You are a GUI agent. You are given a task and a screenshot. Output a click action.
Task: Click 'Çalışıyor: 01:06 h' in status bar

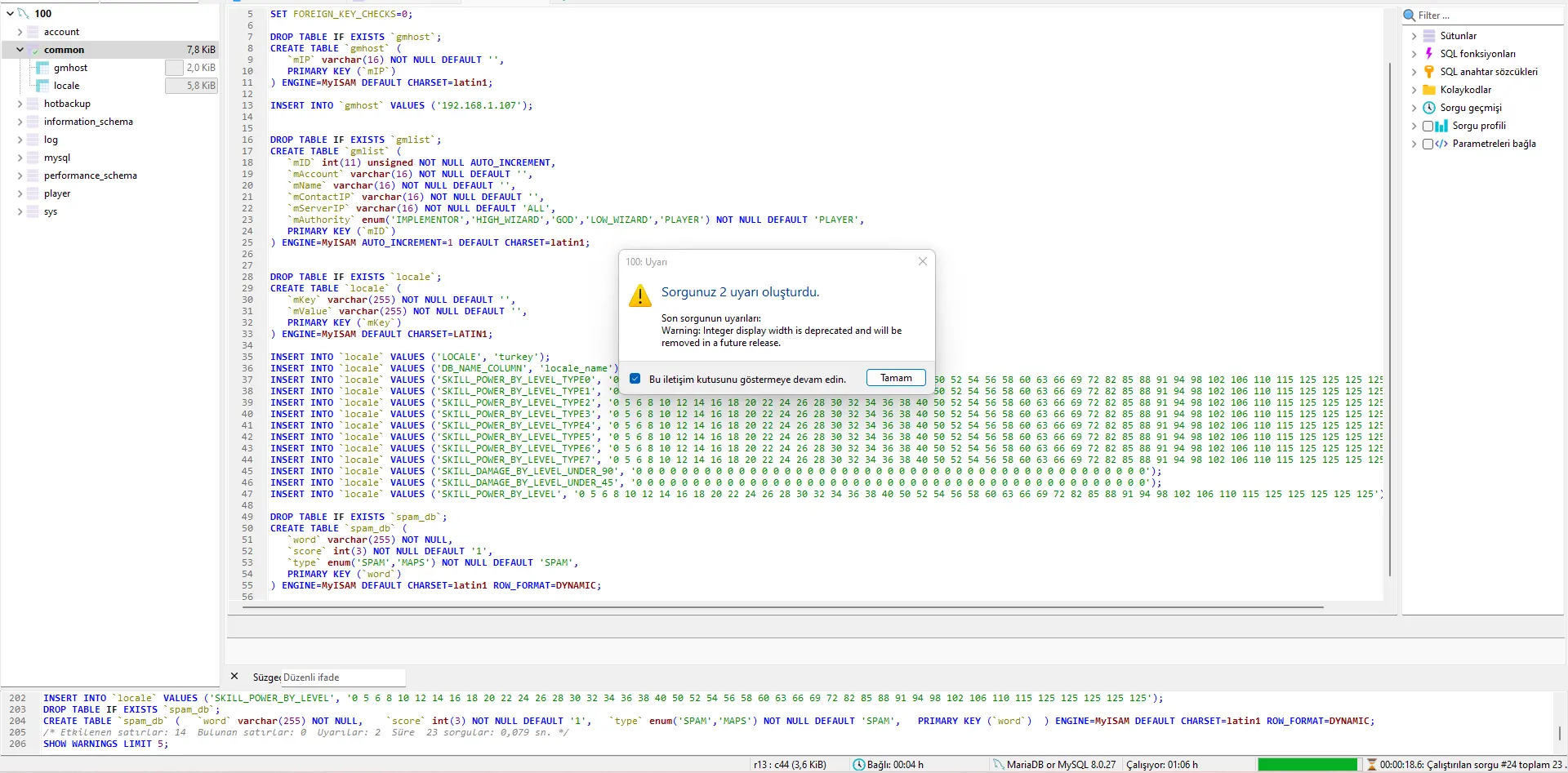tap(1162, 765)
